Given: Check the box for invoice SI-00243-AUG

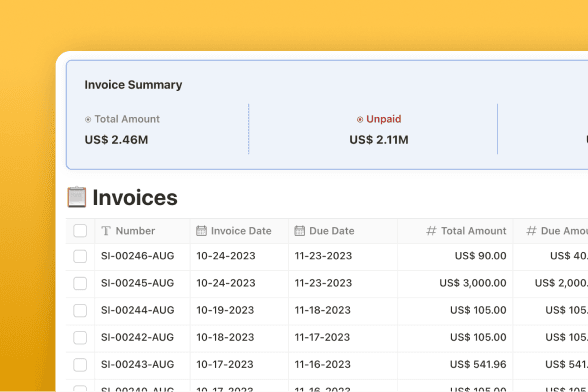Looking at the screenshot, I should pyautogui.click(x=80, y=365).
